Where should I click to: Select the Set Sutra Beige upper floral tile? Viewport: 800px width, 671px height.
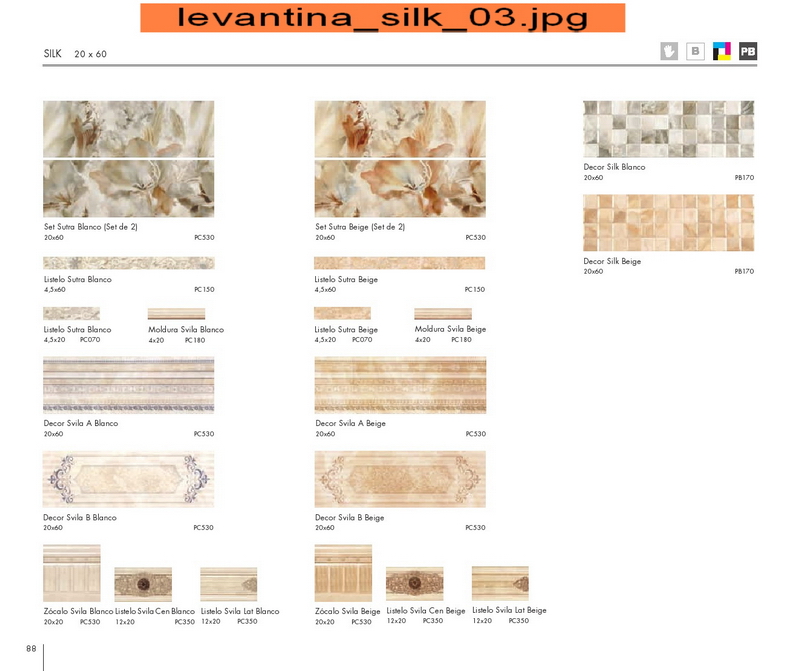pos(400,129)
